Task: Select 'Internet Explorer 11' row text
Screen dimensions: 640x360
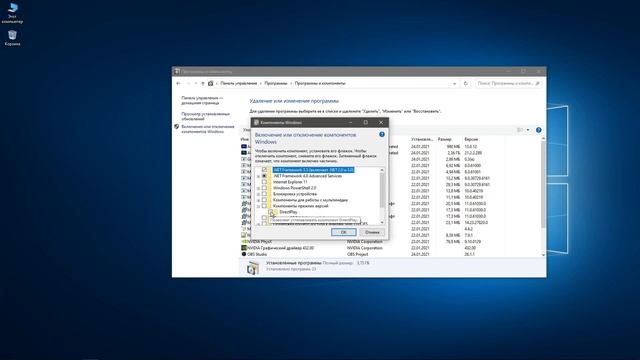Action: click(x=290, y=182)
